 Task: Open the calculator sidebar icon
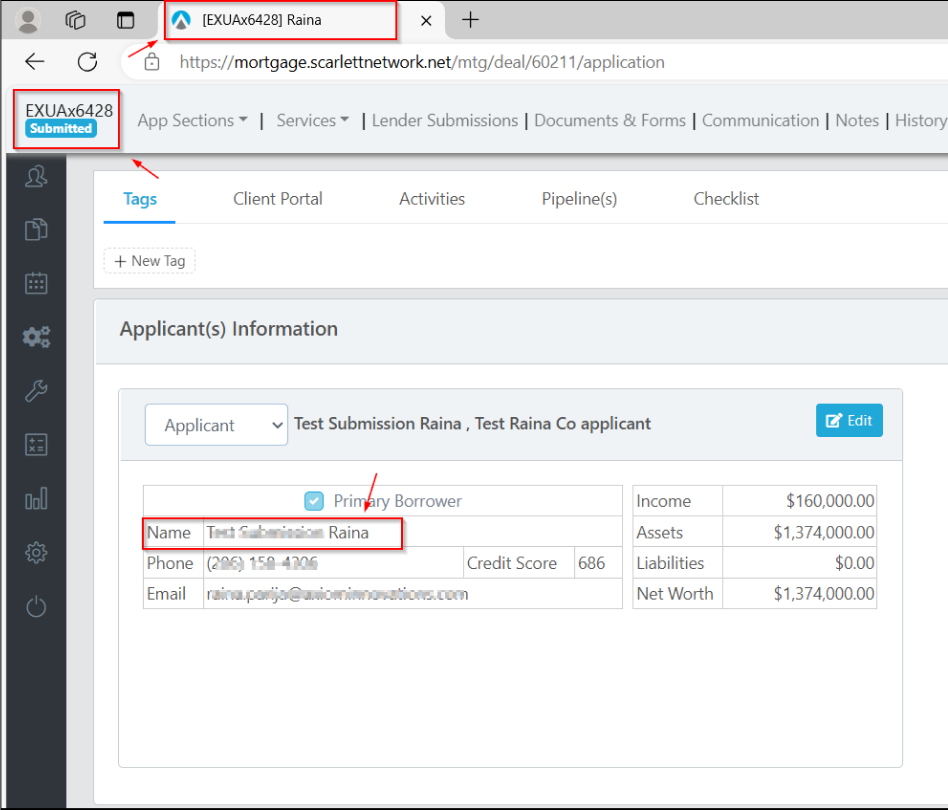point(36,445)
